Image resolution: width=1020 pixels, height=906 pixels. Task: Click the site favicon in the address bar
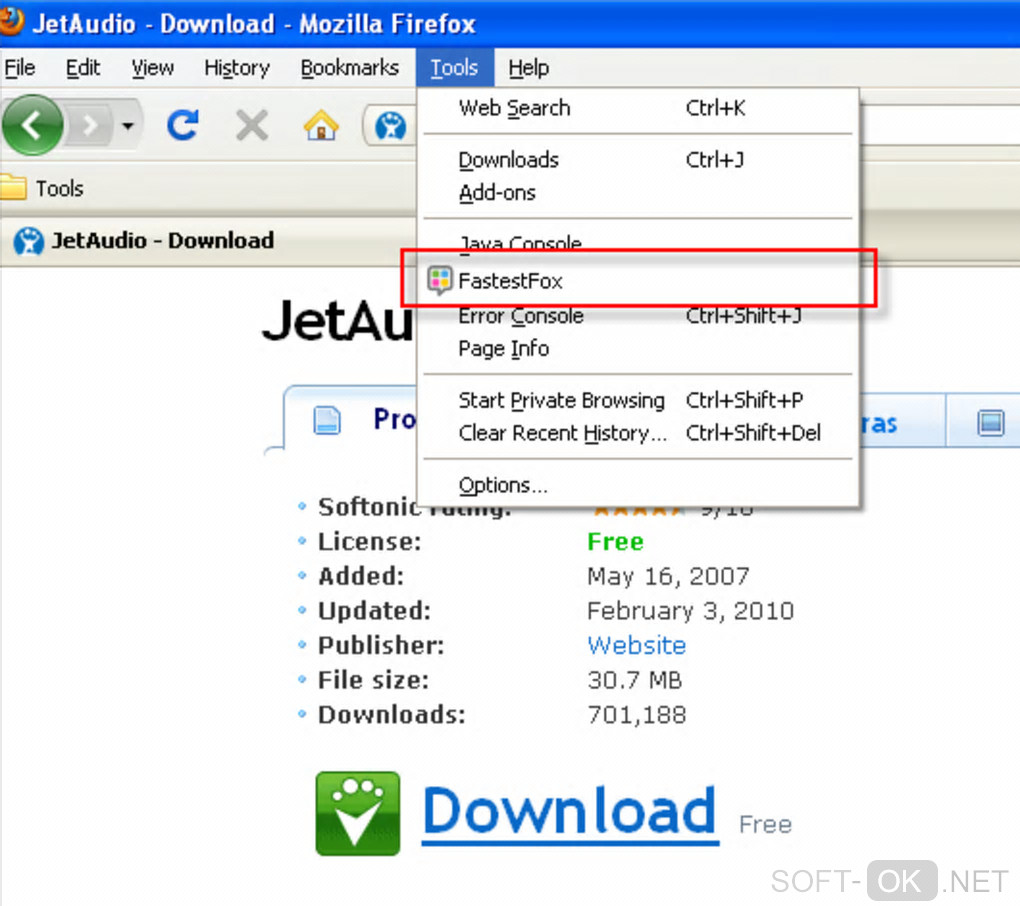click(391, 126)
